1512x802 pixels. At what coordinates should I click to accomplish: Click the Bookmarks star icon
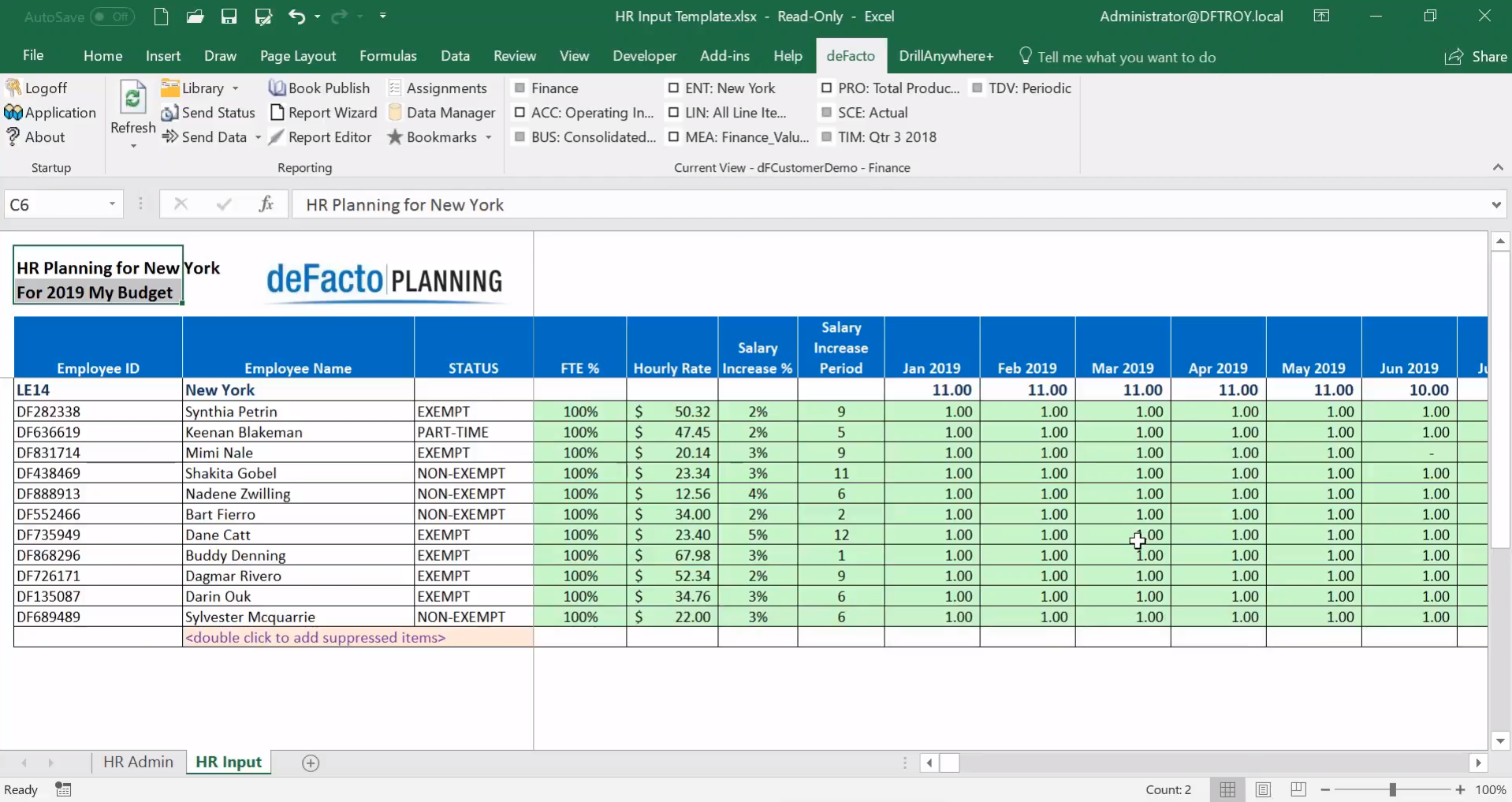(395, 137)
